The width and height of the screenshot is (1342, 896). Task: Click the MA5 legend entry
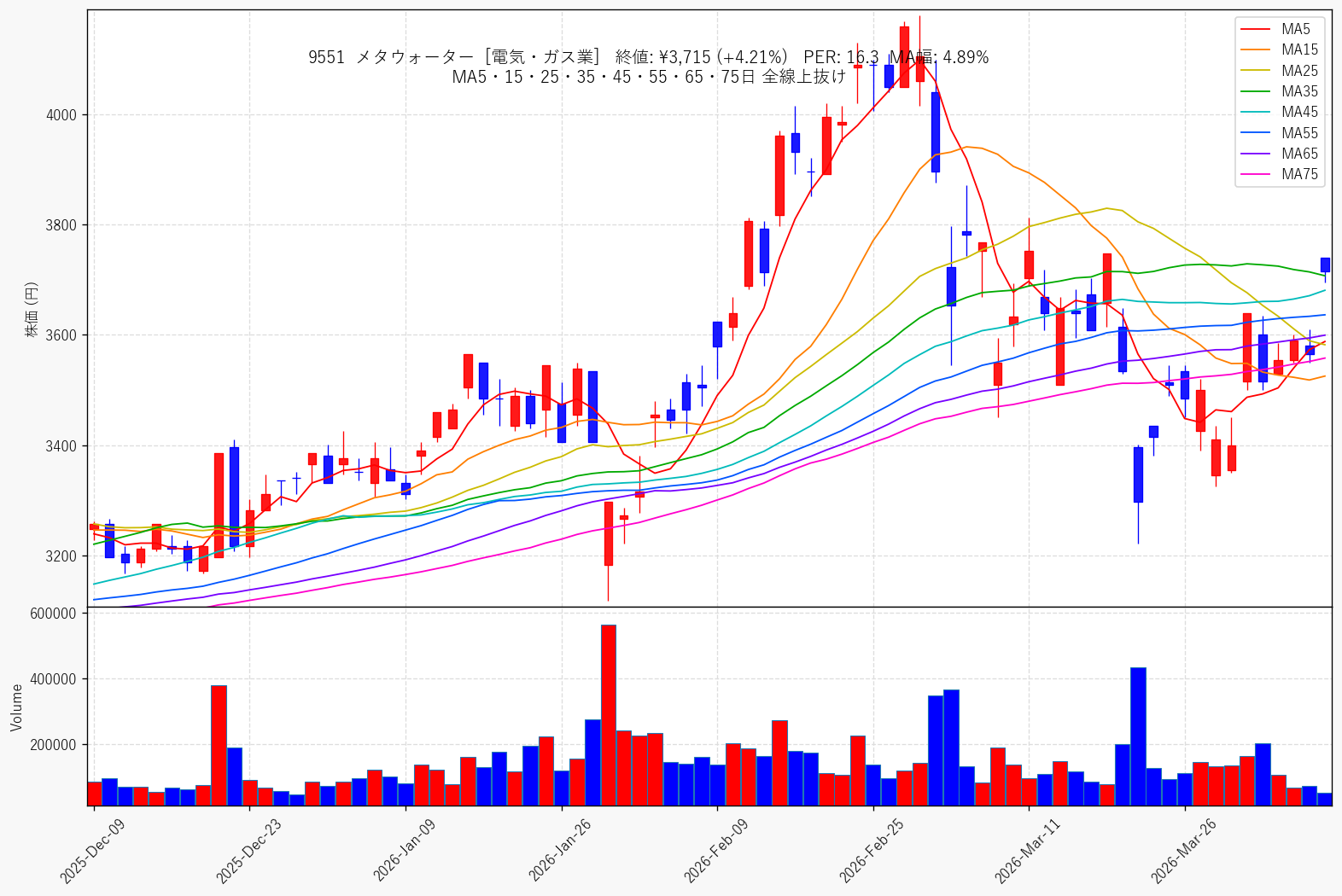[1279, 29]
